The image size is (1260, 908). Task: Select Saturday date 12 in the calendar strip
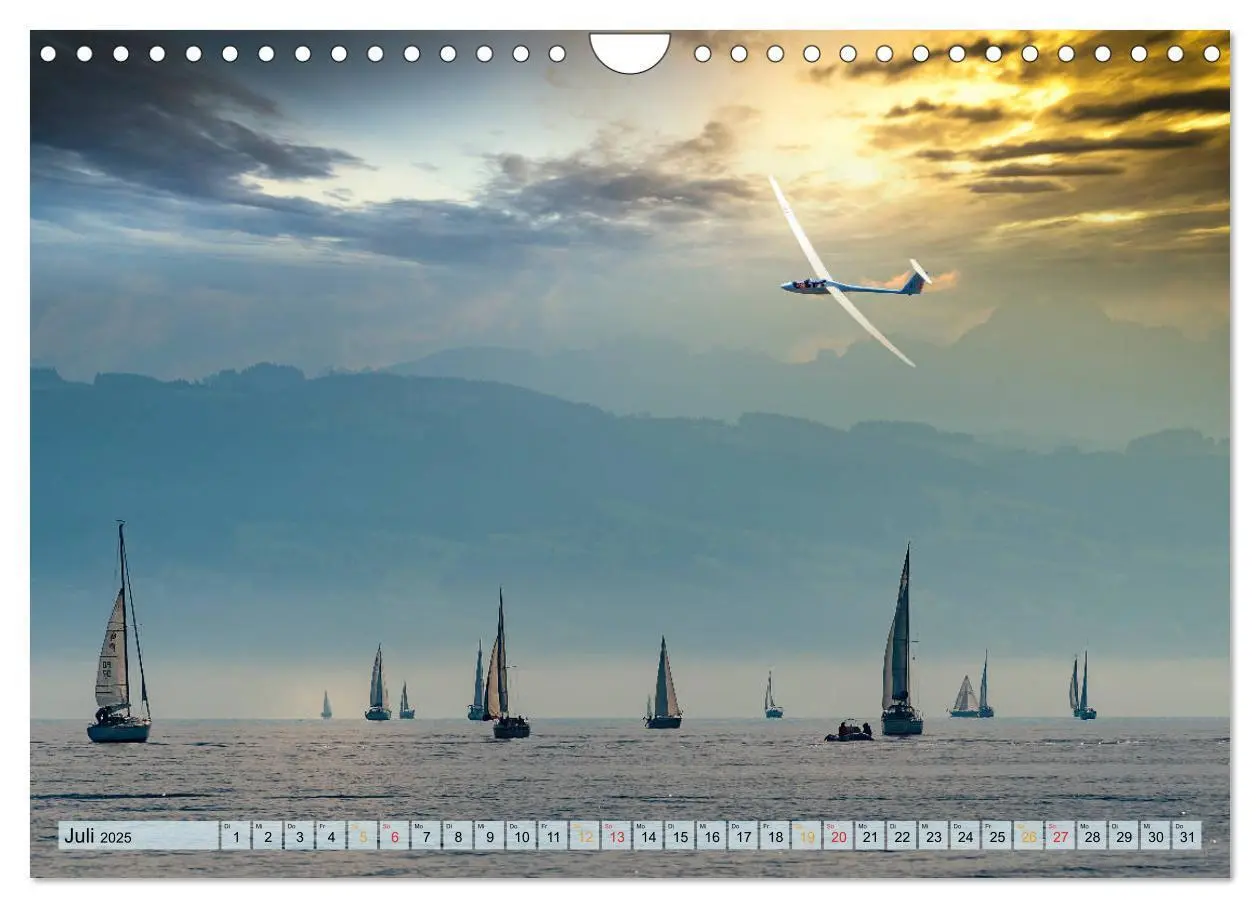click(584, 836)
